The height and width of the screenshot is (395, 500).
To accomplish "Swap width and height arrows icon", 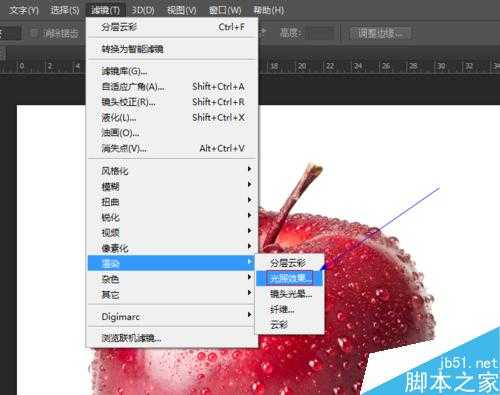I will [263, 32].
